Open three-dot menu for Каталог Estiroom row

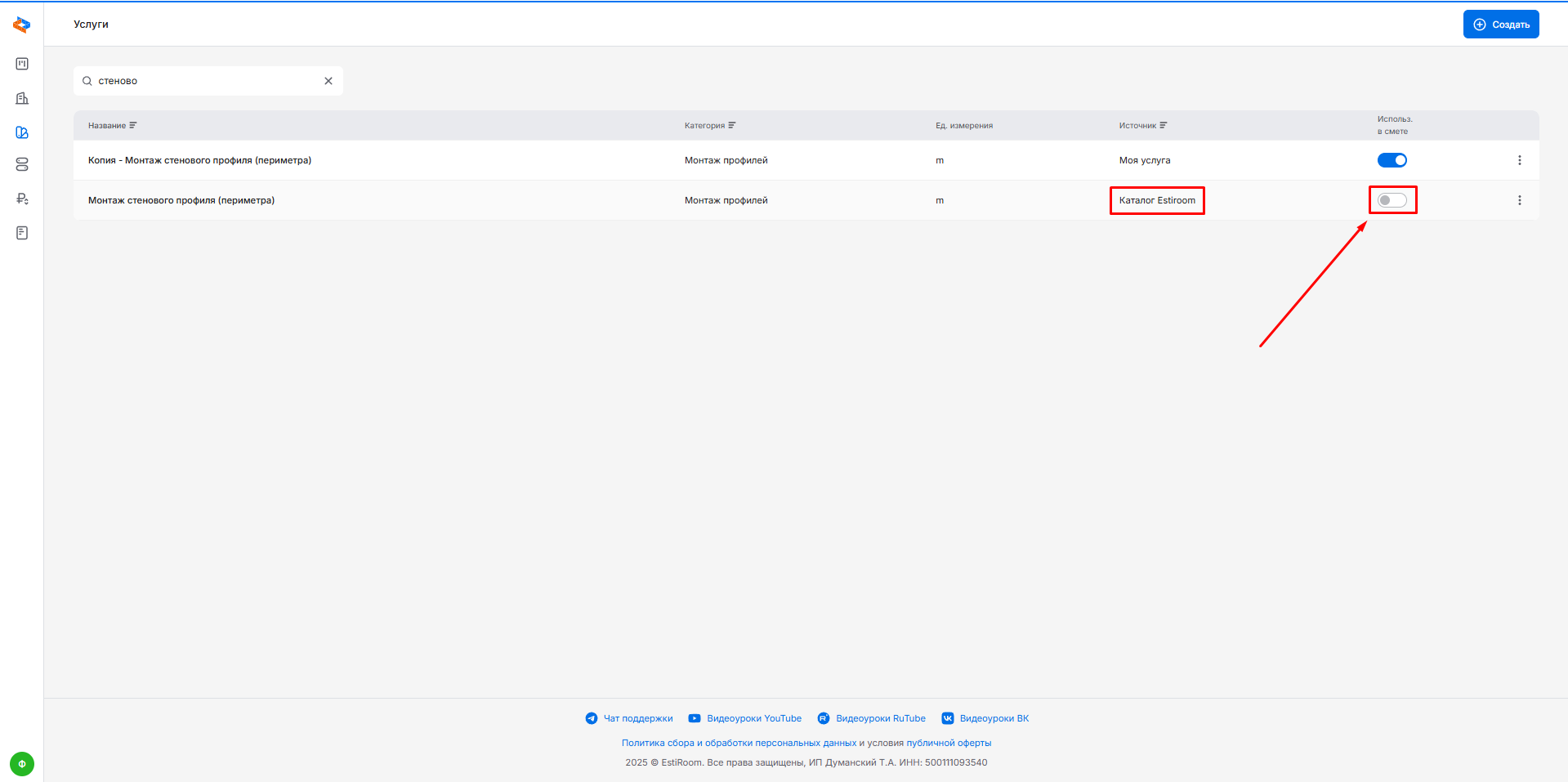point(1519,200)
